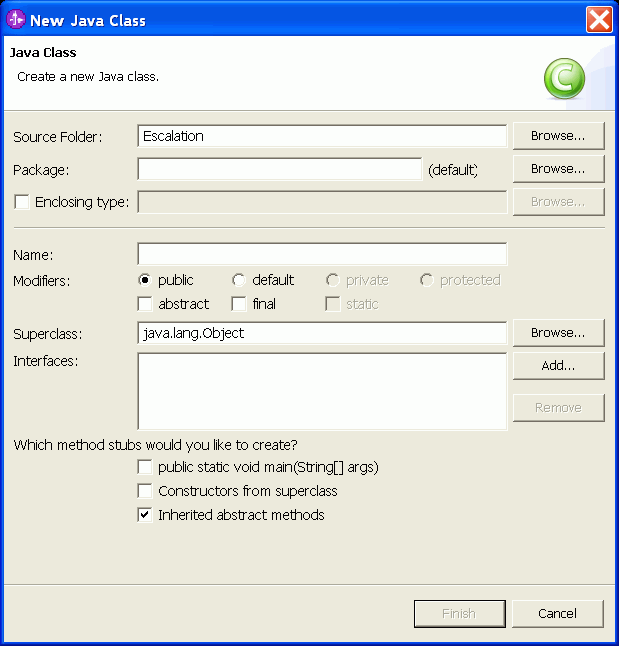Select the public modifier radio button

(145, 280)
